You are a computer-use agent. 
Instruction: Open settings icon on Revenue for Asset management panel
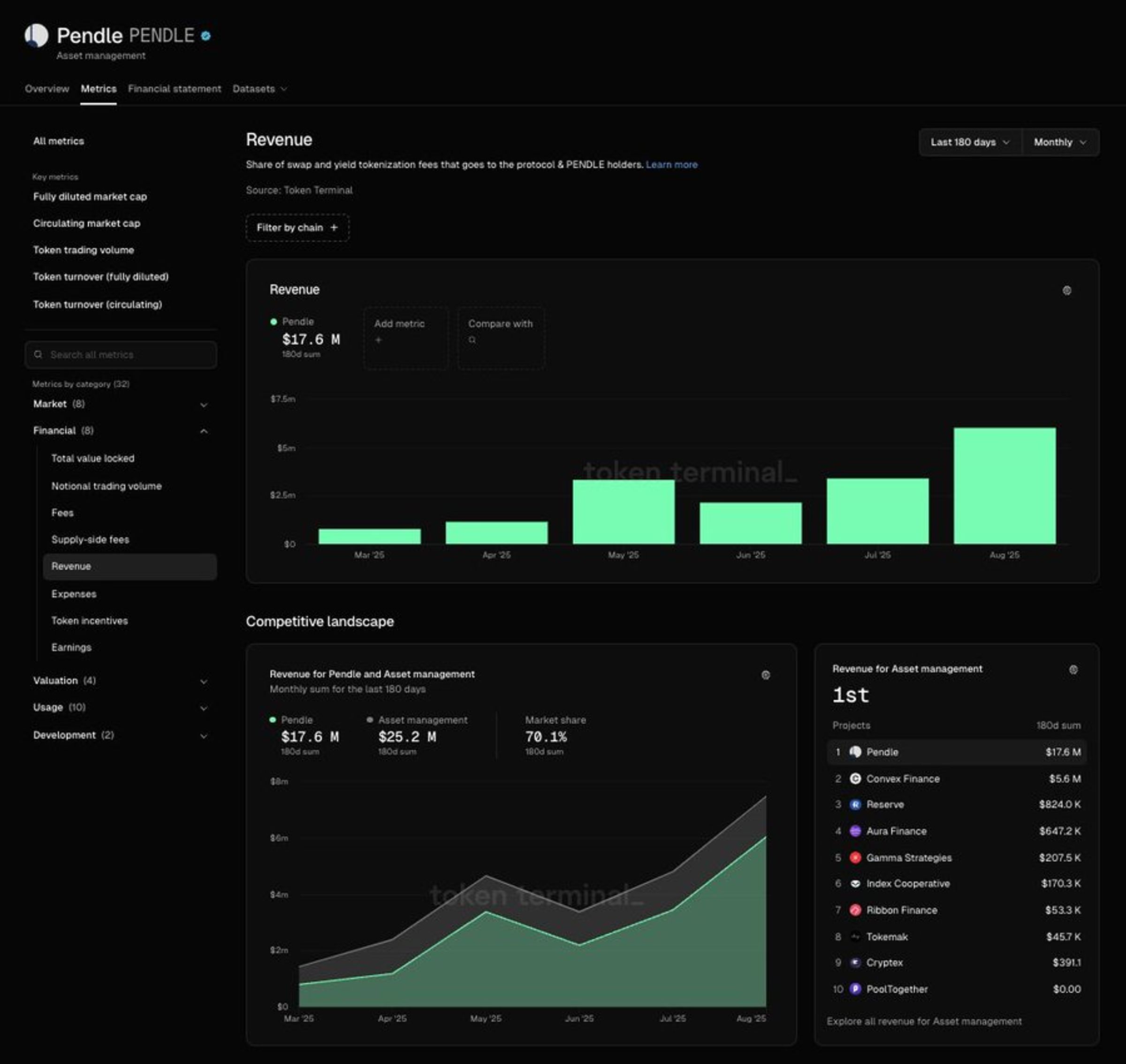coord(1073,670)
